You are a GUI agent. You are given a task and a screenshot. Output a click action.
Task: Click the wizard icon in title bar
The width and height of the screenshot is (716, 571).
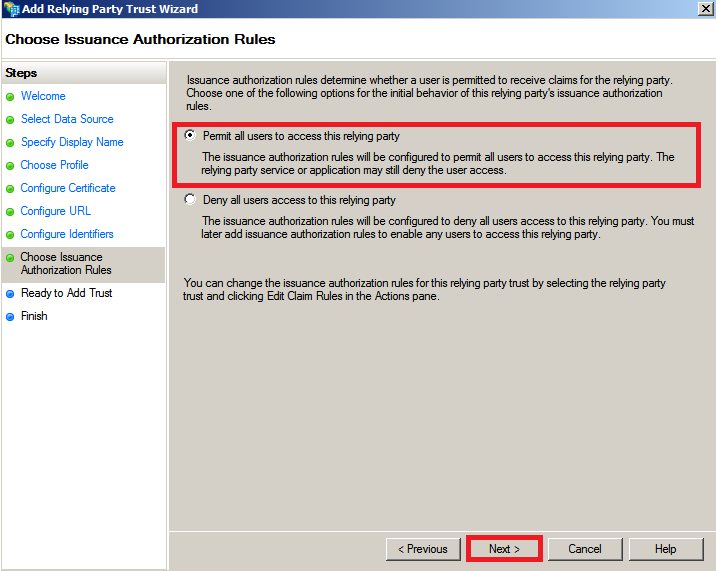11,9
